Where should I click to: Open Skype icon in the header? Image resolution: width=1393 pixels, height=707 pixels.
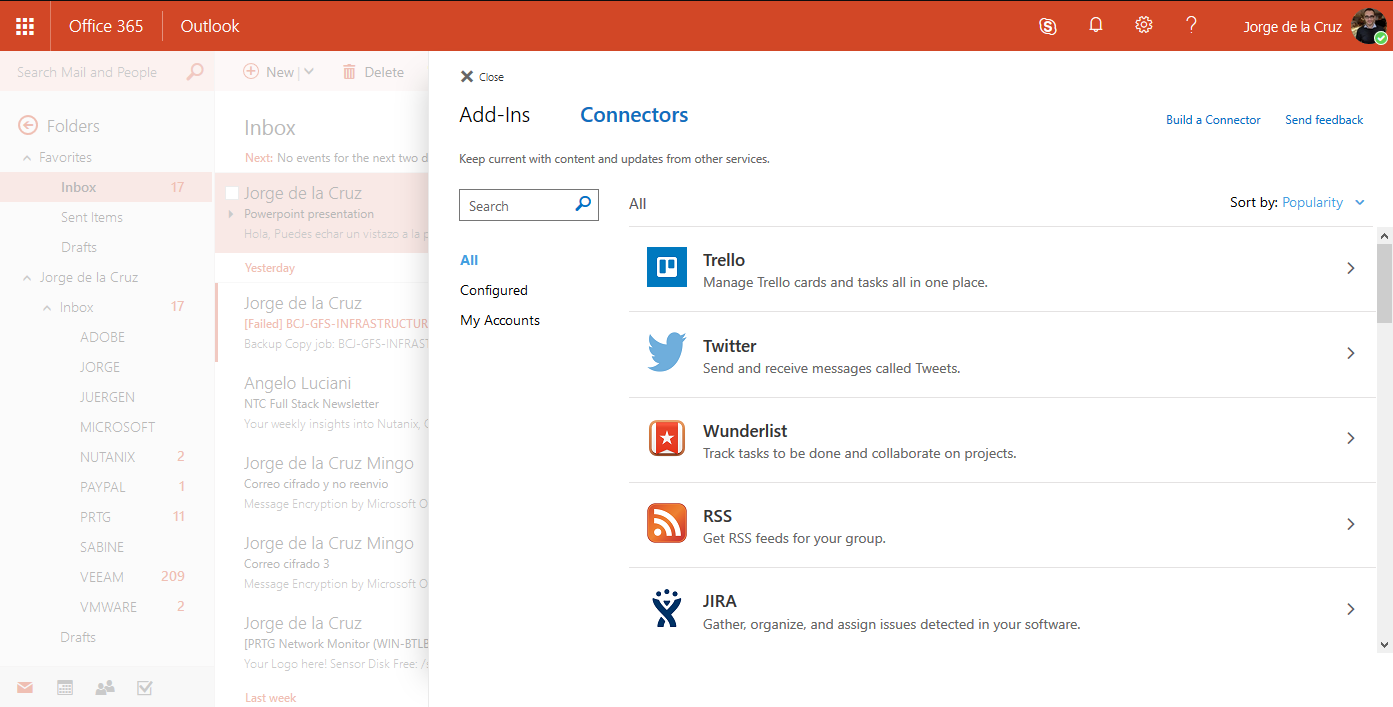(x=1048, y=26)
